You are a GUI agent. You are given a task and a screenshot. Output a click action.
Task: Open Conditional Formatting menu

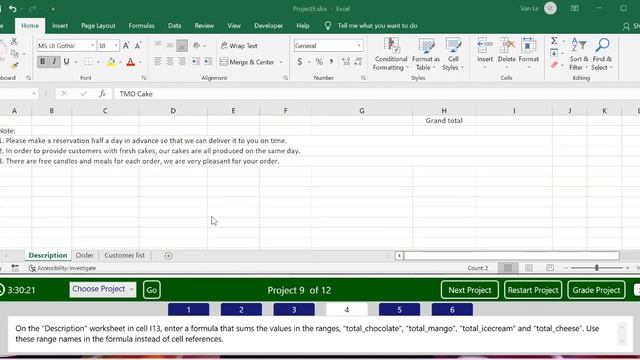tap(391, 54)
